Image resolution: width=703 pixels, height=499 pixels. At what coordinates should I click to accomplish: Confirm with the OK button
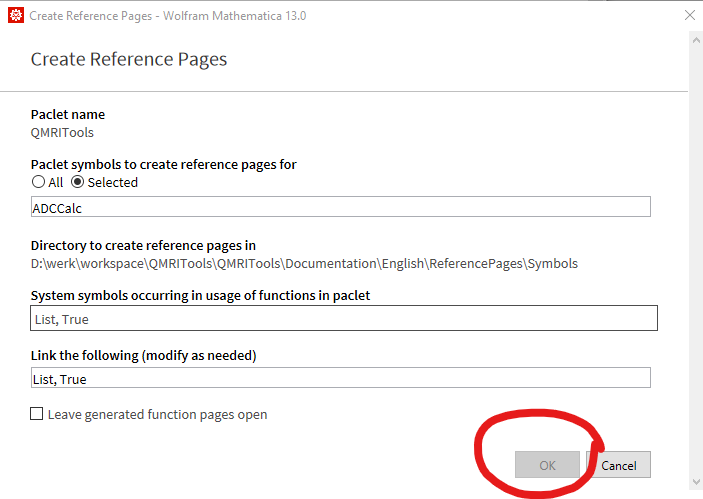[547, 465]
